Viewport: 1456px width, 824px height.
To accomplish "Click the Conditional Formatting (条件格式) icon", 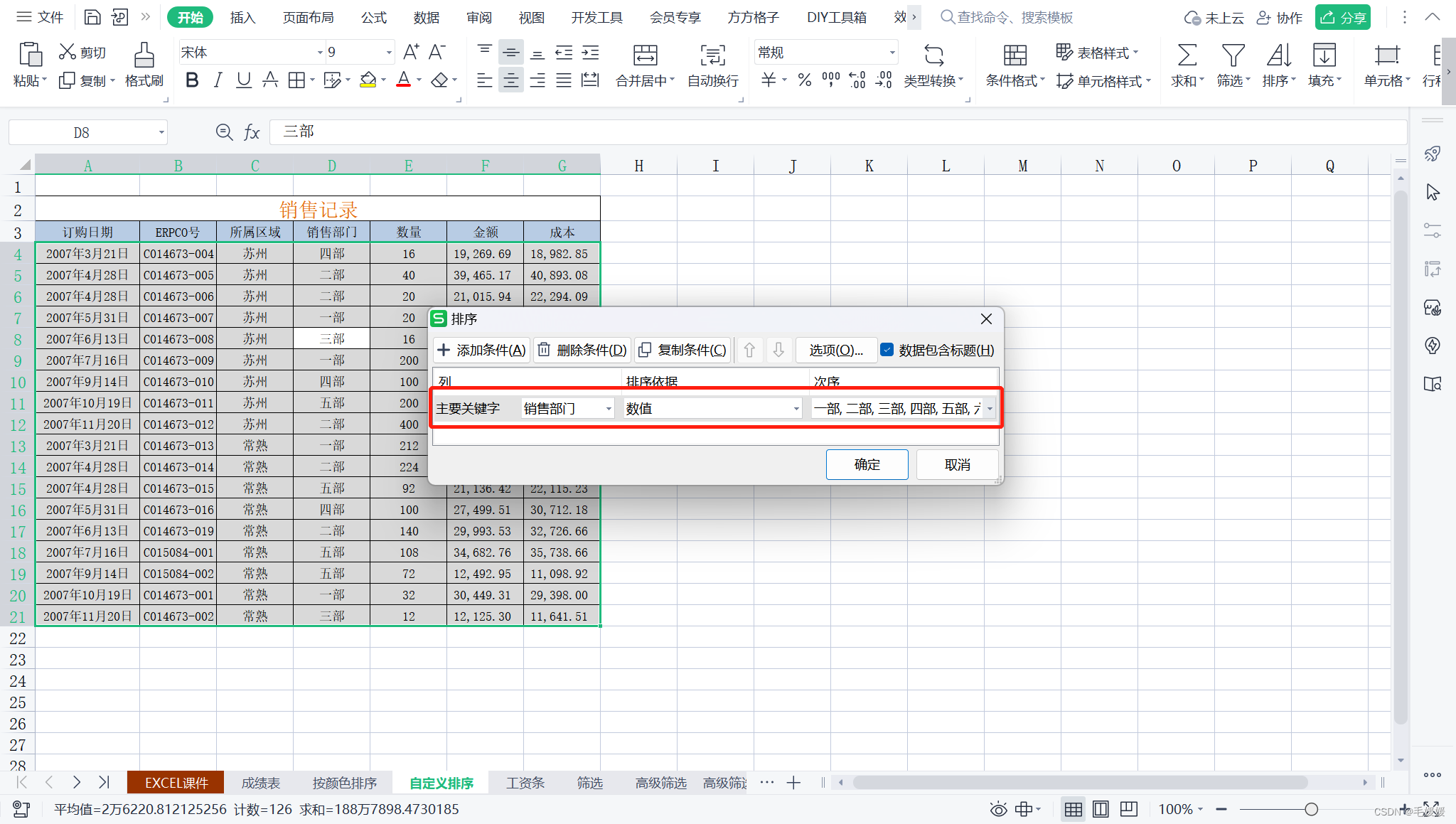I will (x=1015, y=55).
